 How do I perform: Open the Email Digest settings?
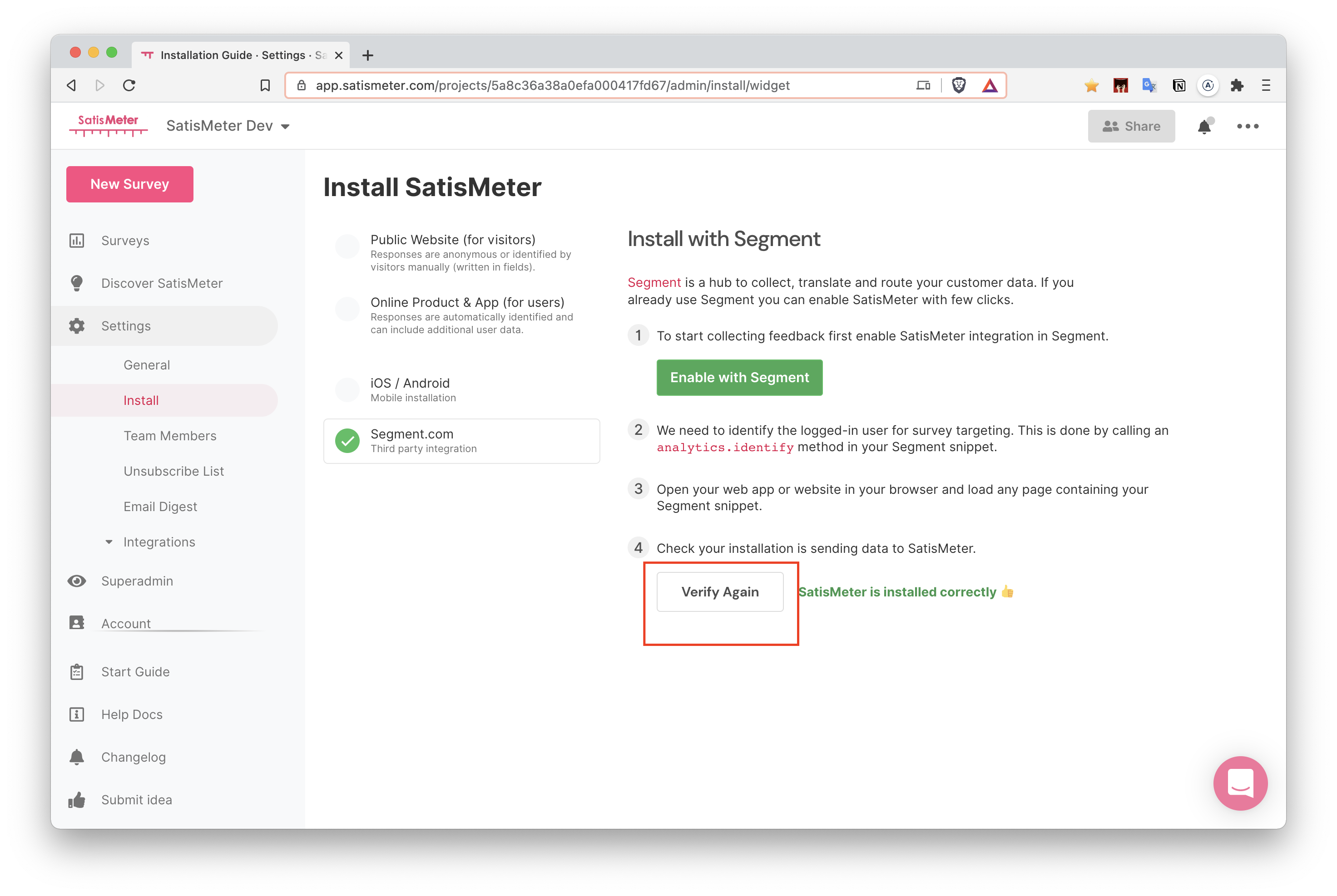(x=160, y=506)
